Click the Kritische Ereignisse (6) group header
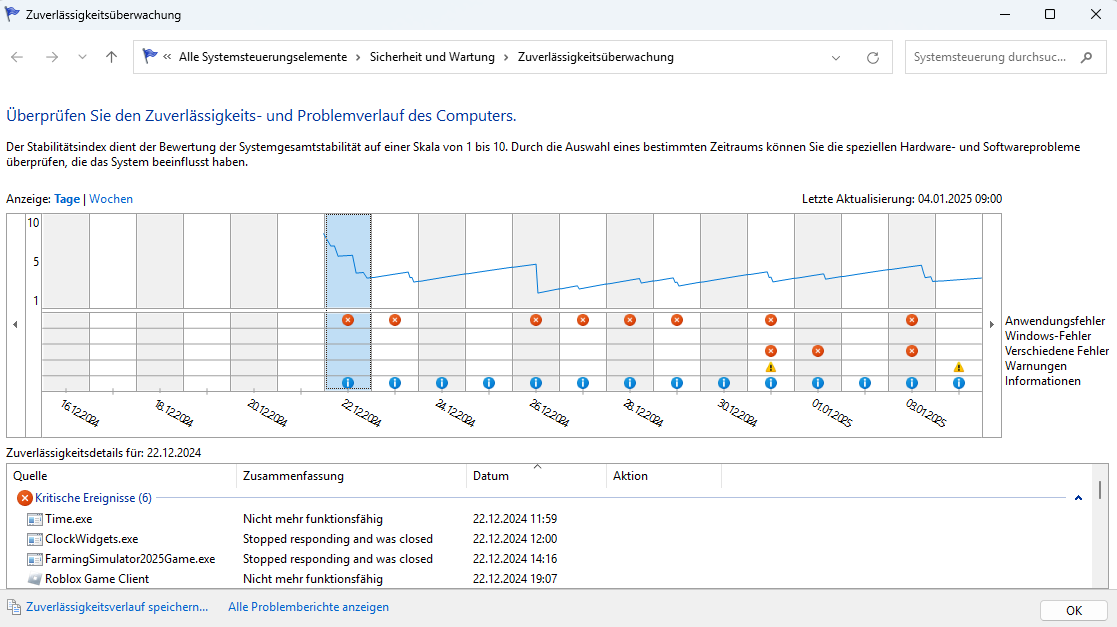The width and height of the screenshot is (1117, 627). pyautogui.click(x=93, y=498)
